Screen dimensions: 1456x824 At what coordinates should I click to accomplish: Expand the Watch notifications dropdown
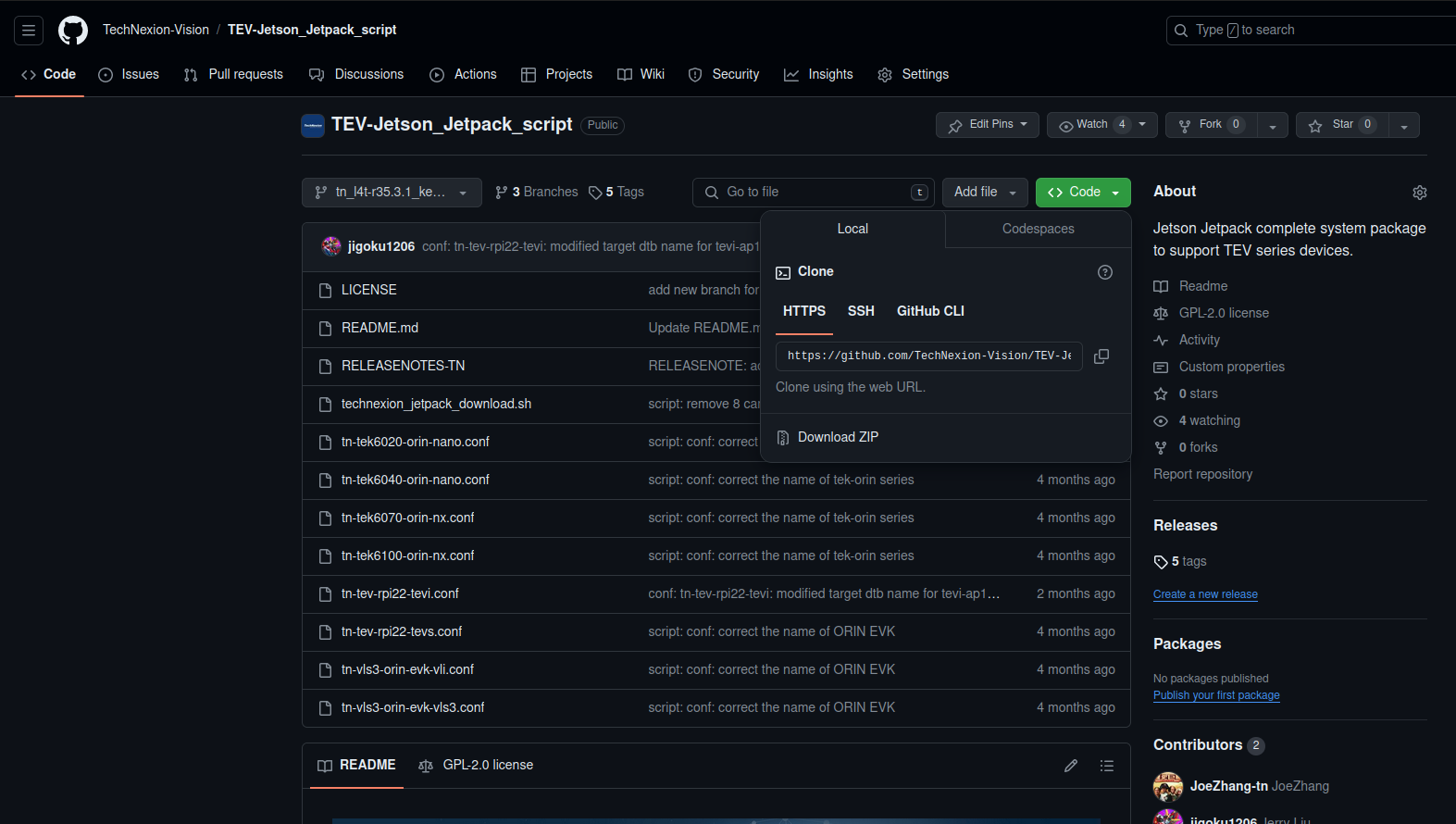click(x=1101, y=125)
